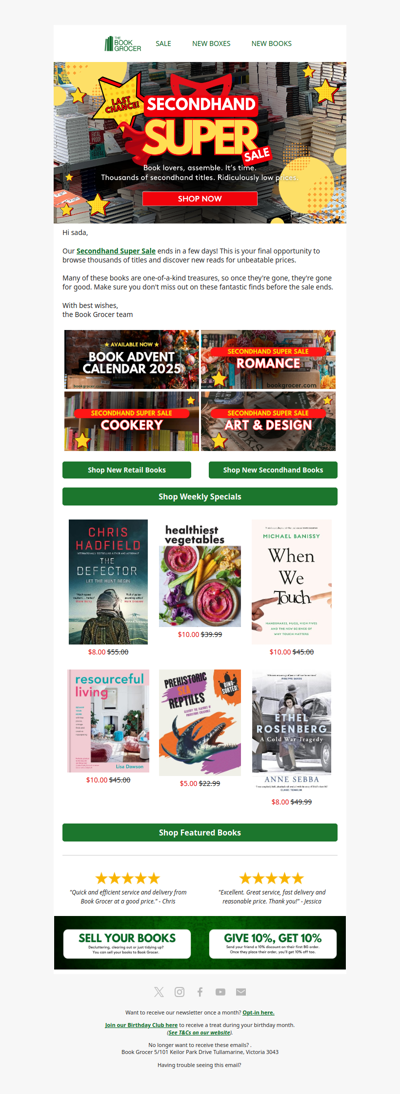Click Shop Weekly Specials button
Image resolution: width=400 pixels, height=1094 pixels.
200,496
